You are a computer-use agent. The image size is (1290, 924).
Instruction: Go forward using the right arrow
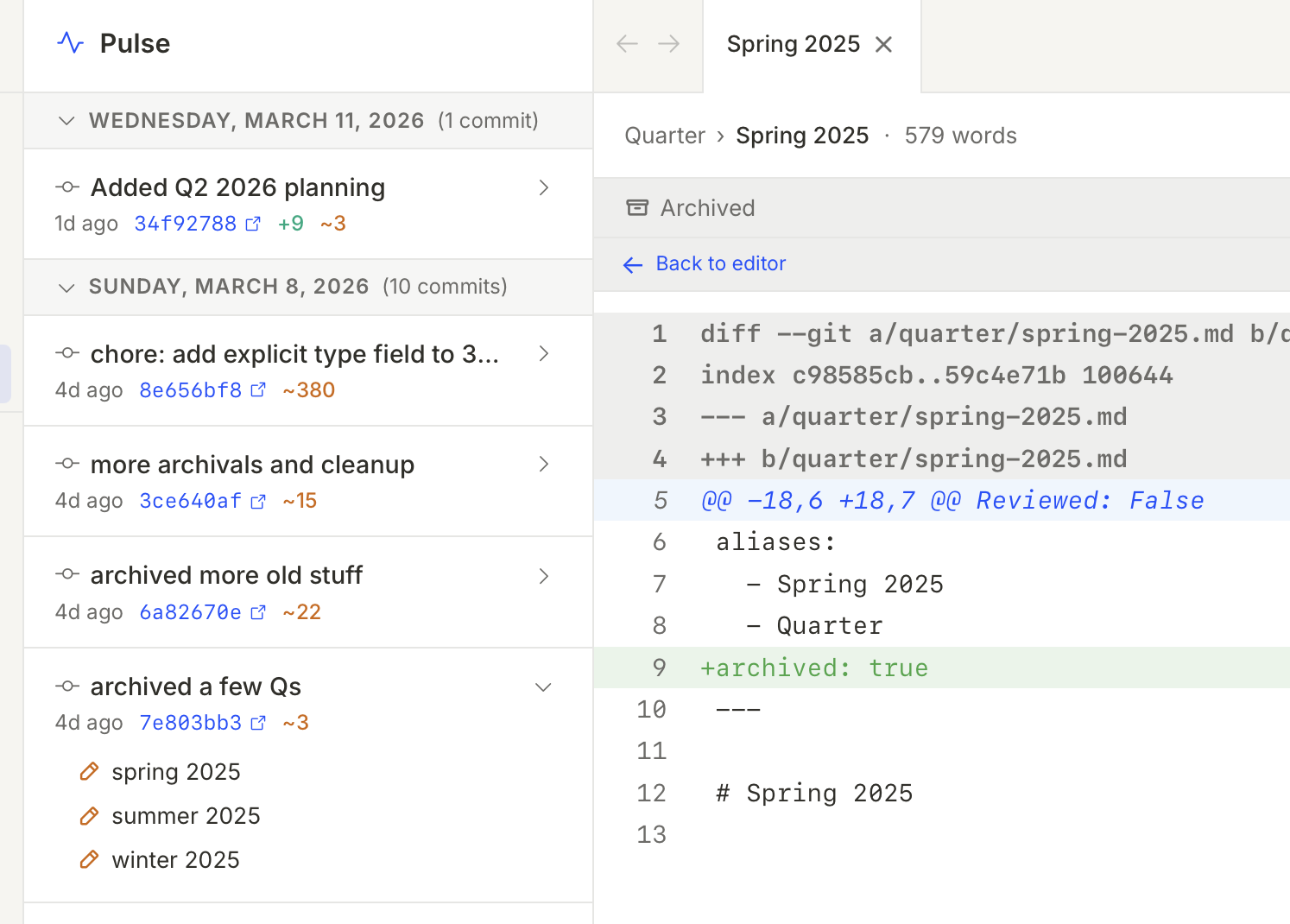669,44
